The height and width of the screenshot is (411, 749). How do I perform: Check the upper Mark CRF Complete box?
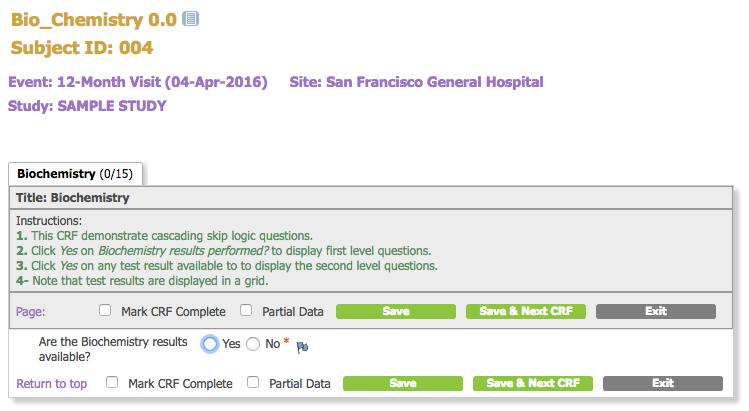(105, 311)
